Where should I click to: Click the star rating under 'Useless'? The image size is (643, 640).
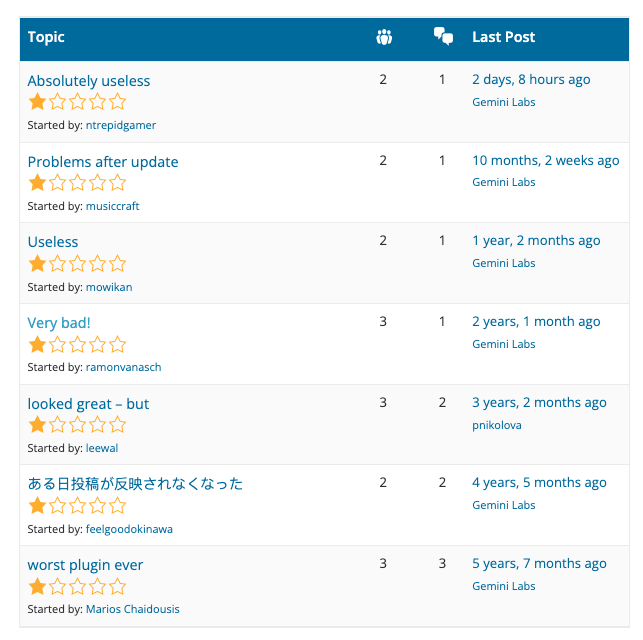[x=77, y=263]
